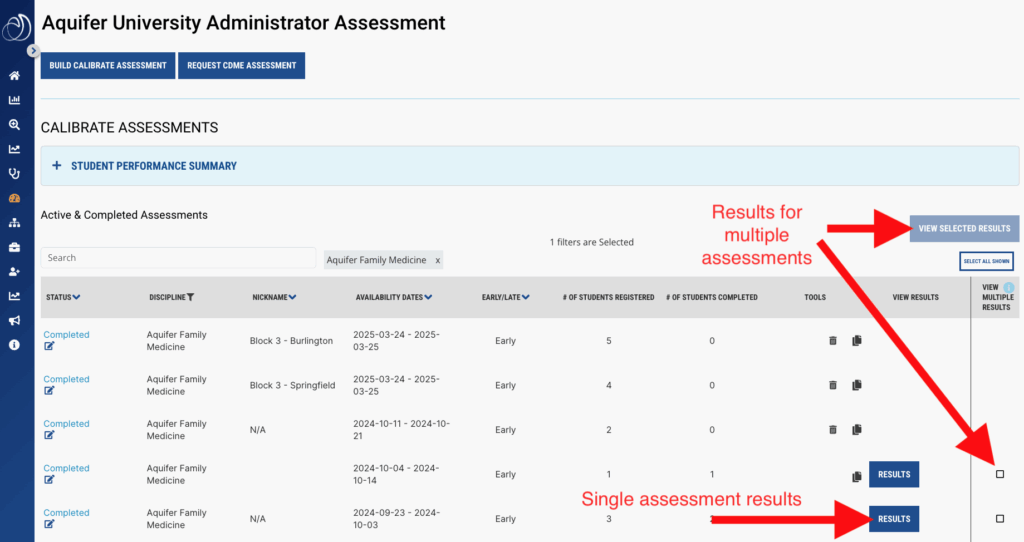Open the bar chart icon in sidebar

pos(14,100)
